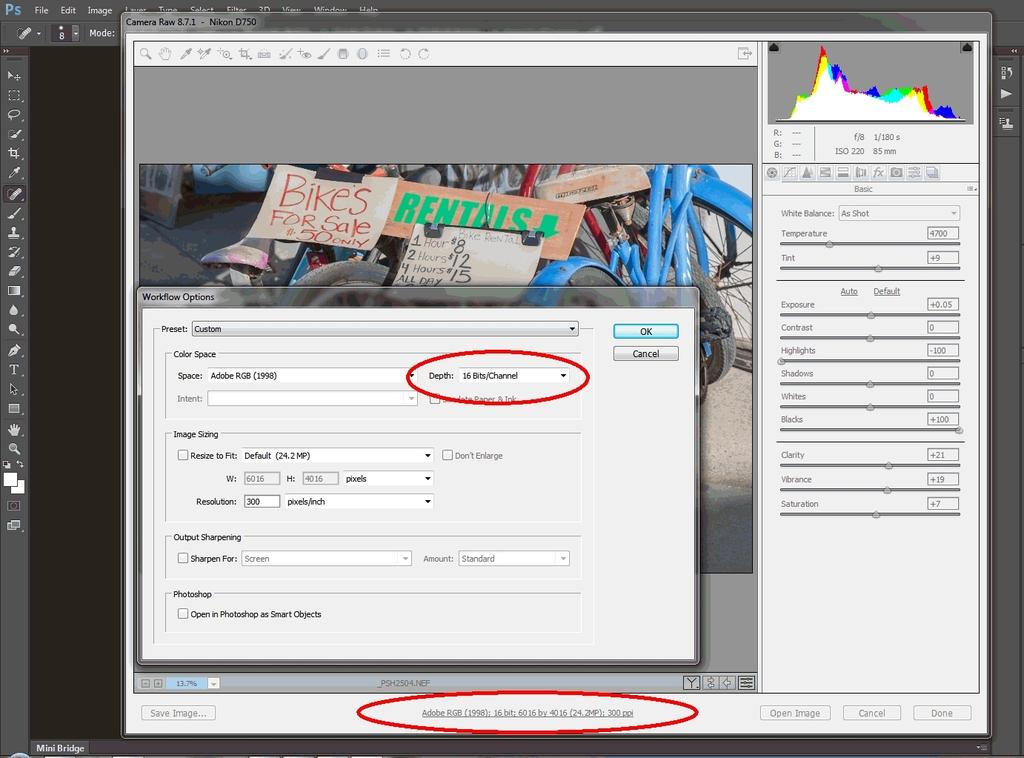Open the Effects (fx) panel tab
This screenshot has width=1024, height=758.
[x=878, y=173]
